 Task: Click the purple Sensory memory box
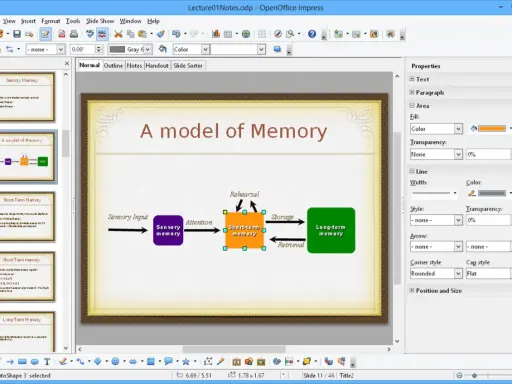coord(168,230)
